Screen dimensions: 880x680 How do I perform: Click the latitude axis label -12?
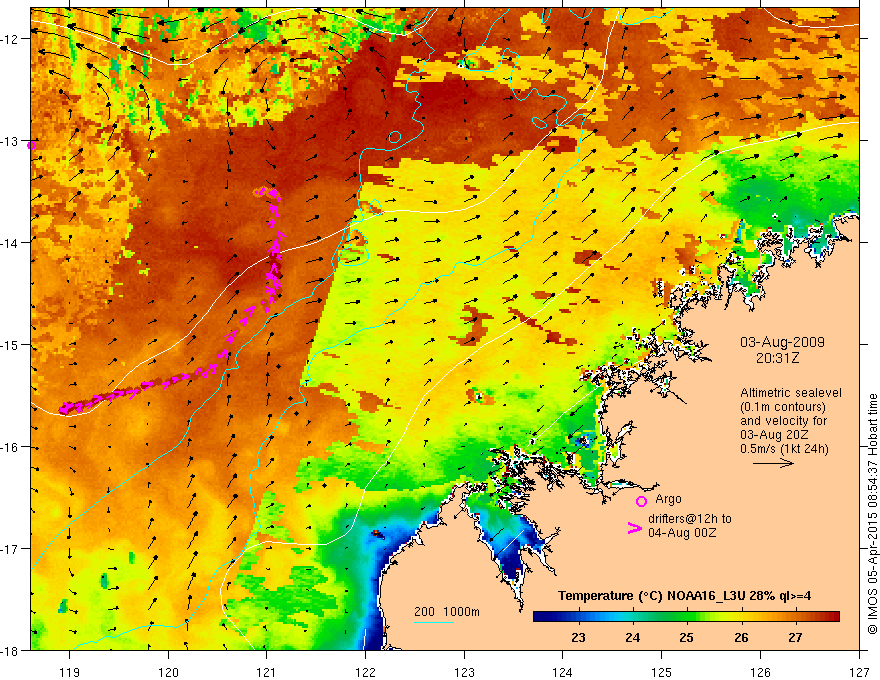point(11,39)
